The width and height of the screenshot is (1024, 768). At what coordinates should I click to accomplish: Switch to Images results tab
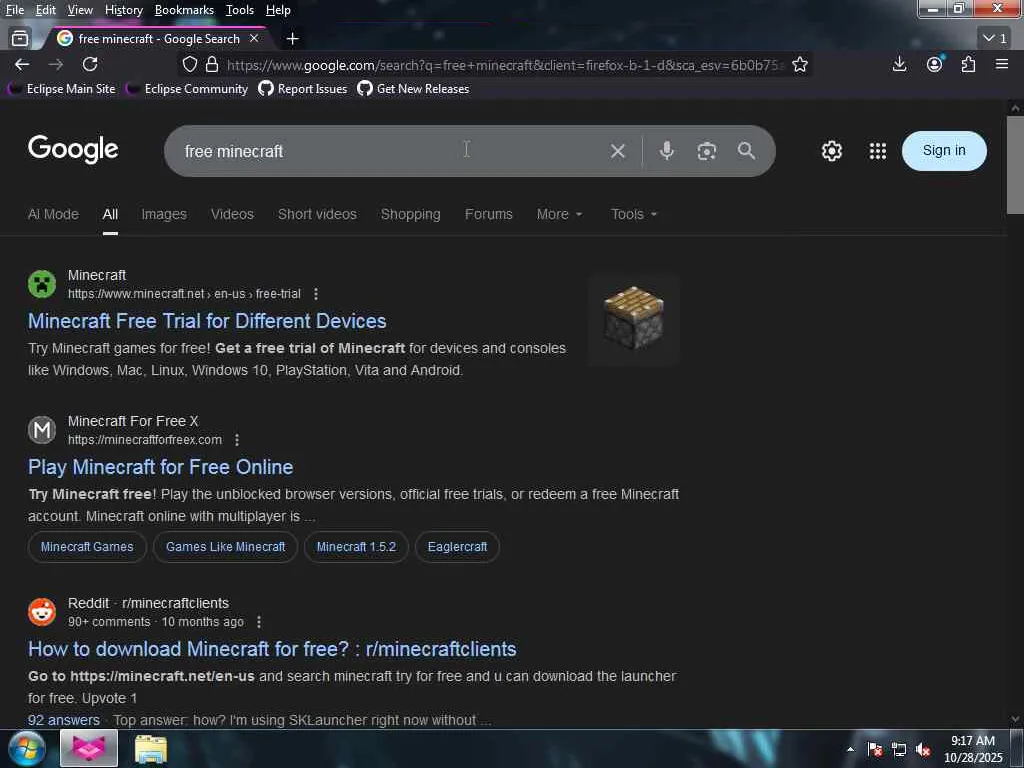[x=164, y=214]
